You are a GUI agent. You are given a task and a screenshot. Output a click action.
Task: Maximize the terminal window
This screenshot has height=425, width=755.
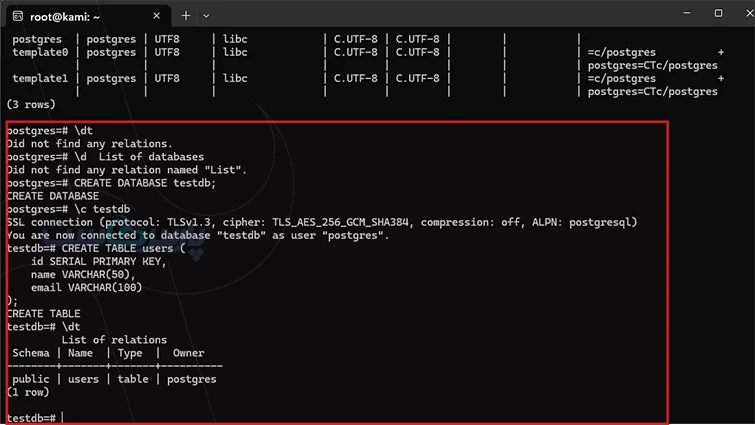pos(718,13)
